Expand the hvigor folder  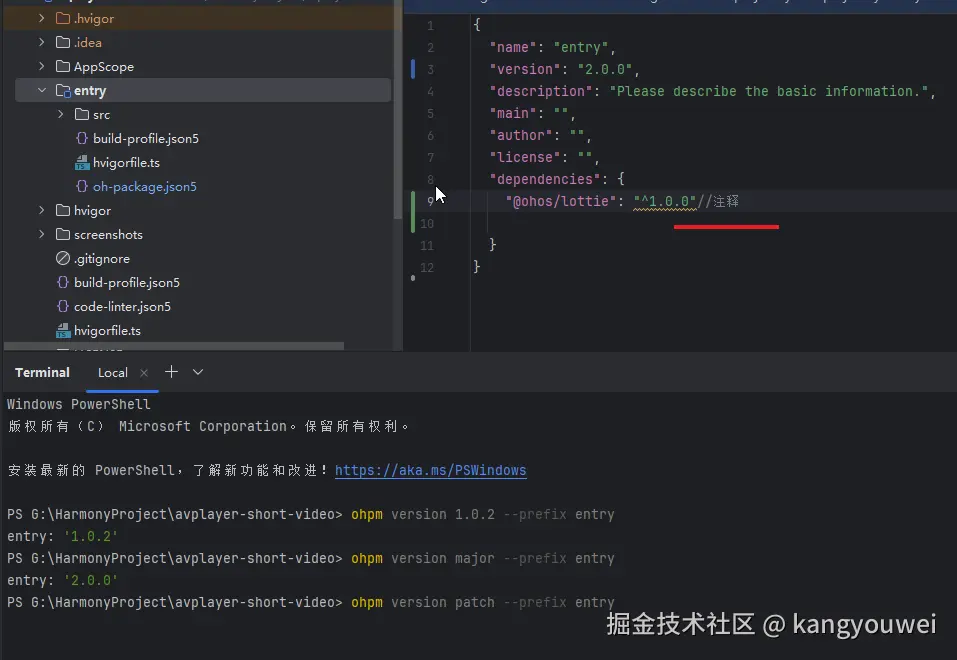click(42, 210)
